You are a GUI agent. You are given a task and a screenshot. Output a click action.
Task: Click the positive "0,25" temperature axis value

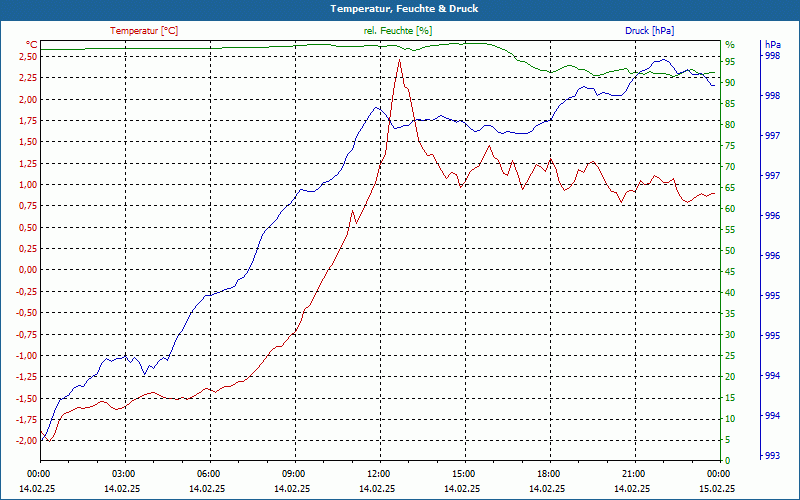(x=28, y=248)
